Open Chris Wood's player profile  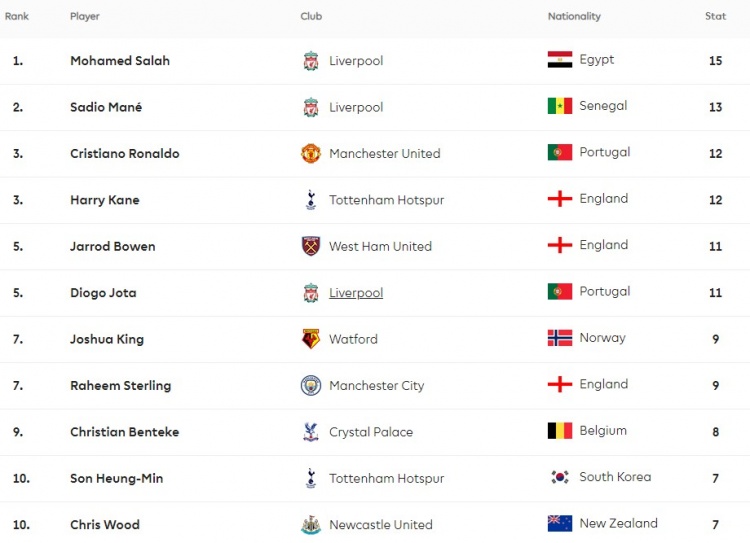(x=105, y=525)
